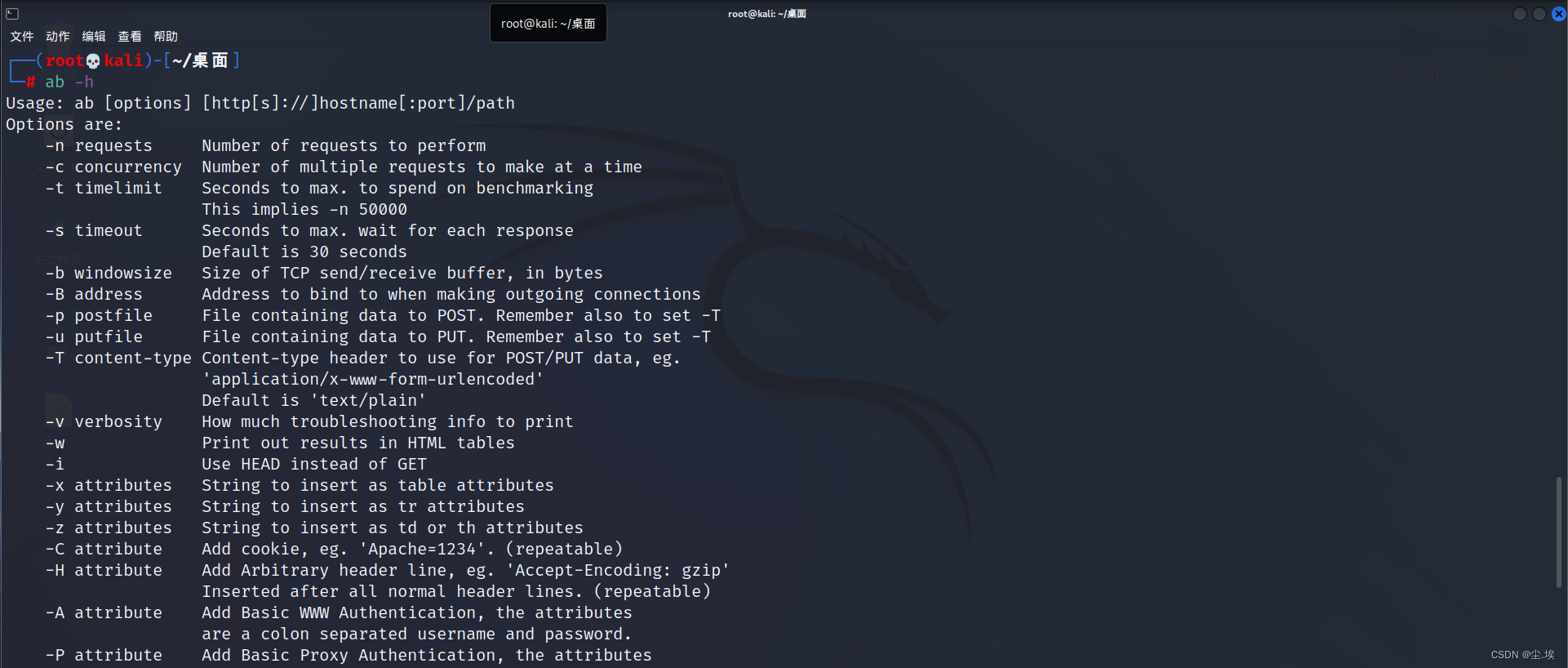Click the '-B address' option line
1568x668 pixels.
[373, 294]
